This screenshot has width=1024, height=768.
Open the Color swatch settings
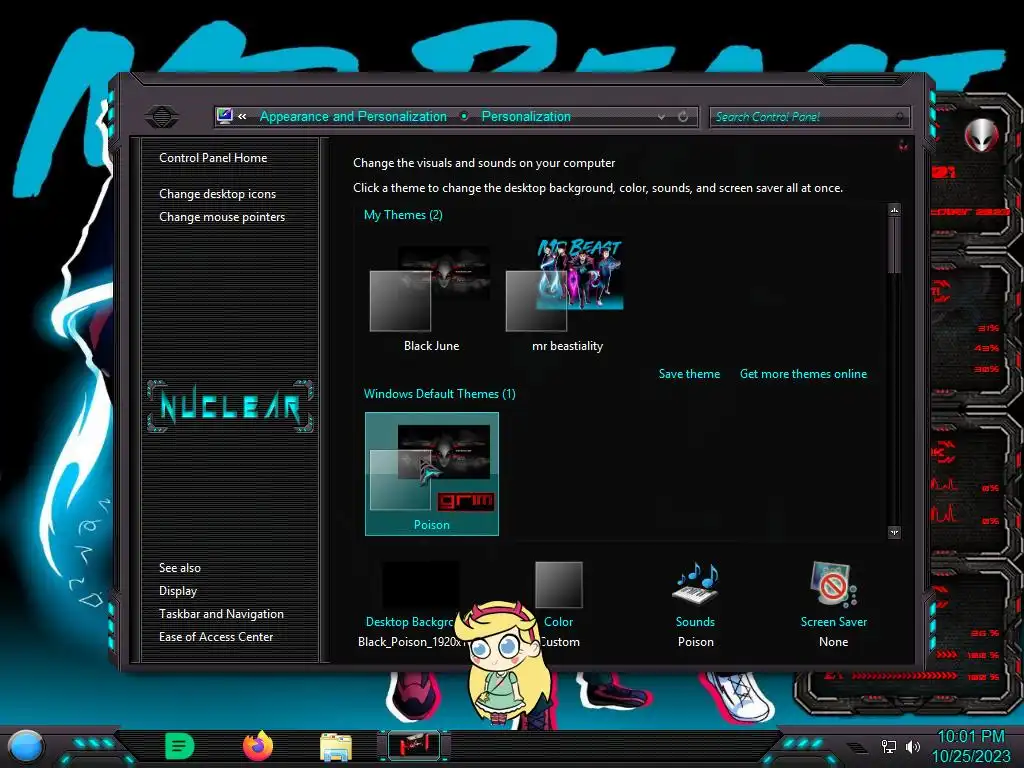pyautogui.click(x=558, y=584)
